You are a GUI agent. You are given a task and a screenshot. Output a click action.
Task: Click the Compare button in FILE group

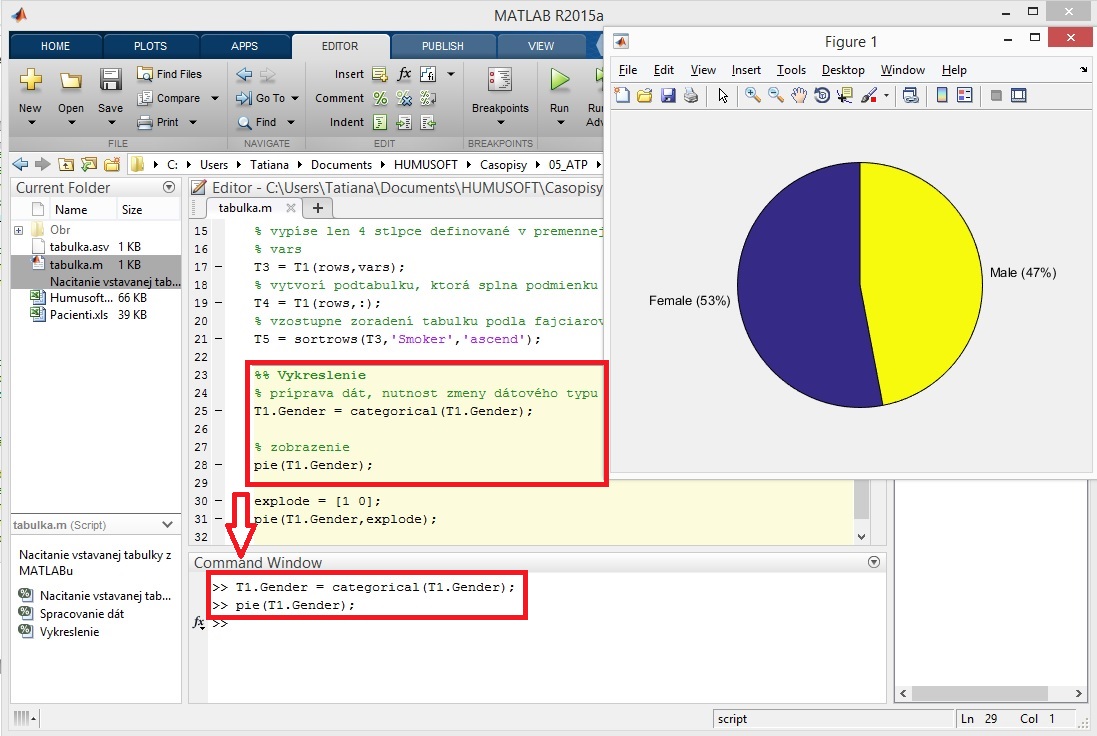pyautogui.click(x=169, y=98)
